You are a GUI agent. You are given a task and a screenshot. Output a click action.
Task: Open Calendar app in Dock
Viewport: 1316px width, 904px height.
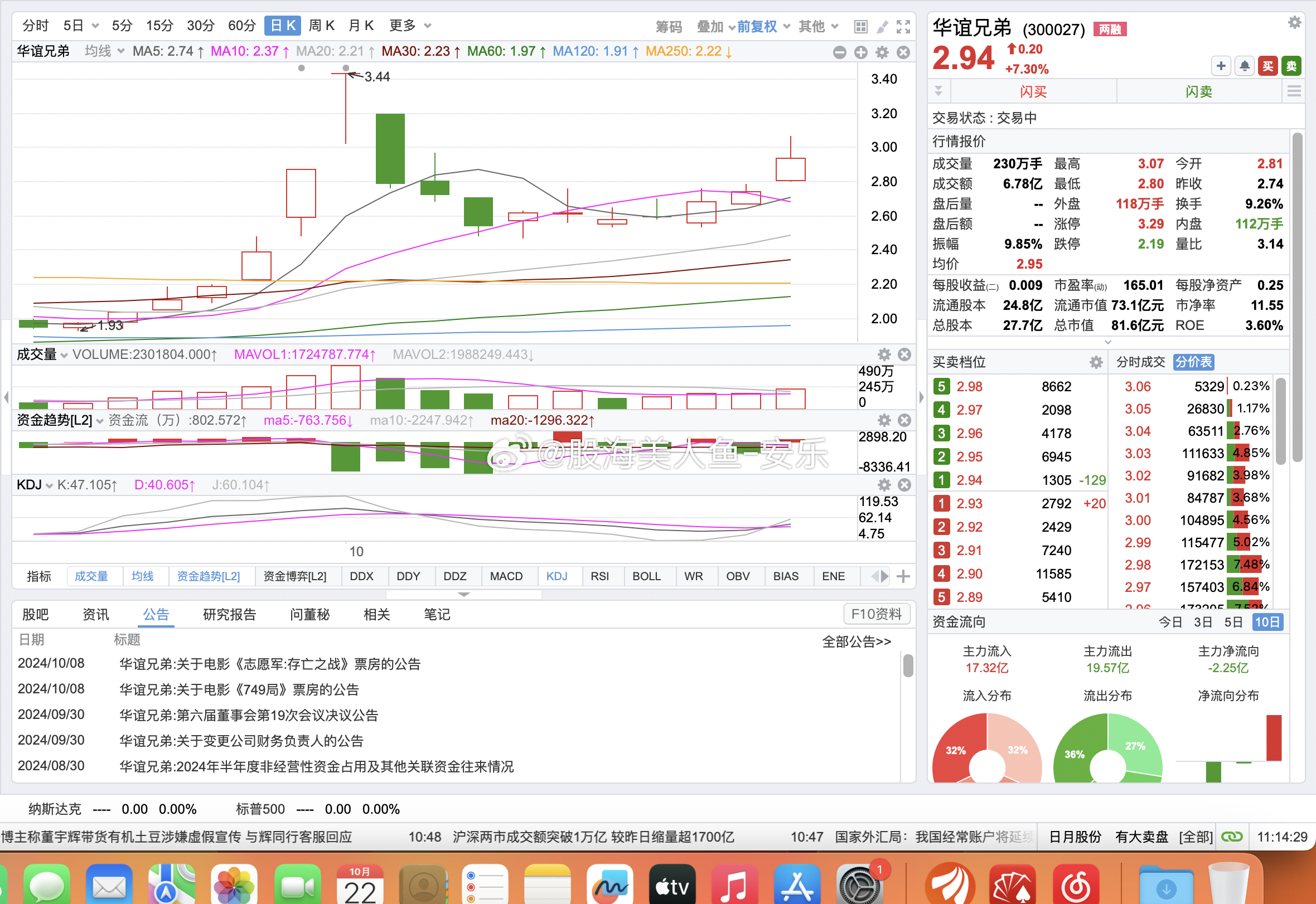(x=360, y=884)
